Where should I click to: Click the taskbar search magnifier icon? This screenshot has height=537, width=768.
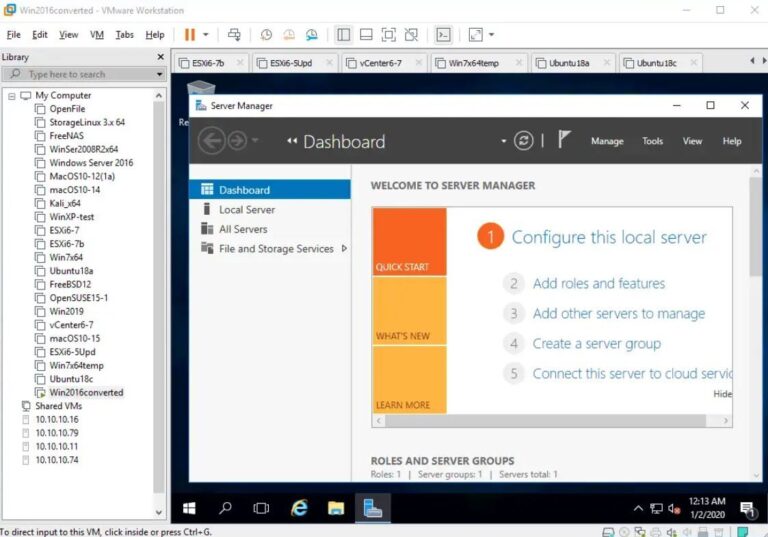click(225, 508)
